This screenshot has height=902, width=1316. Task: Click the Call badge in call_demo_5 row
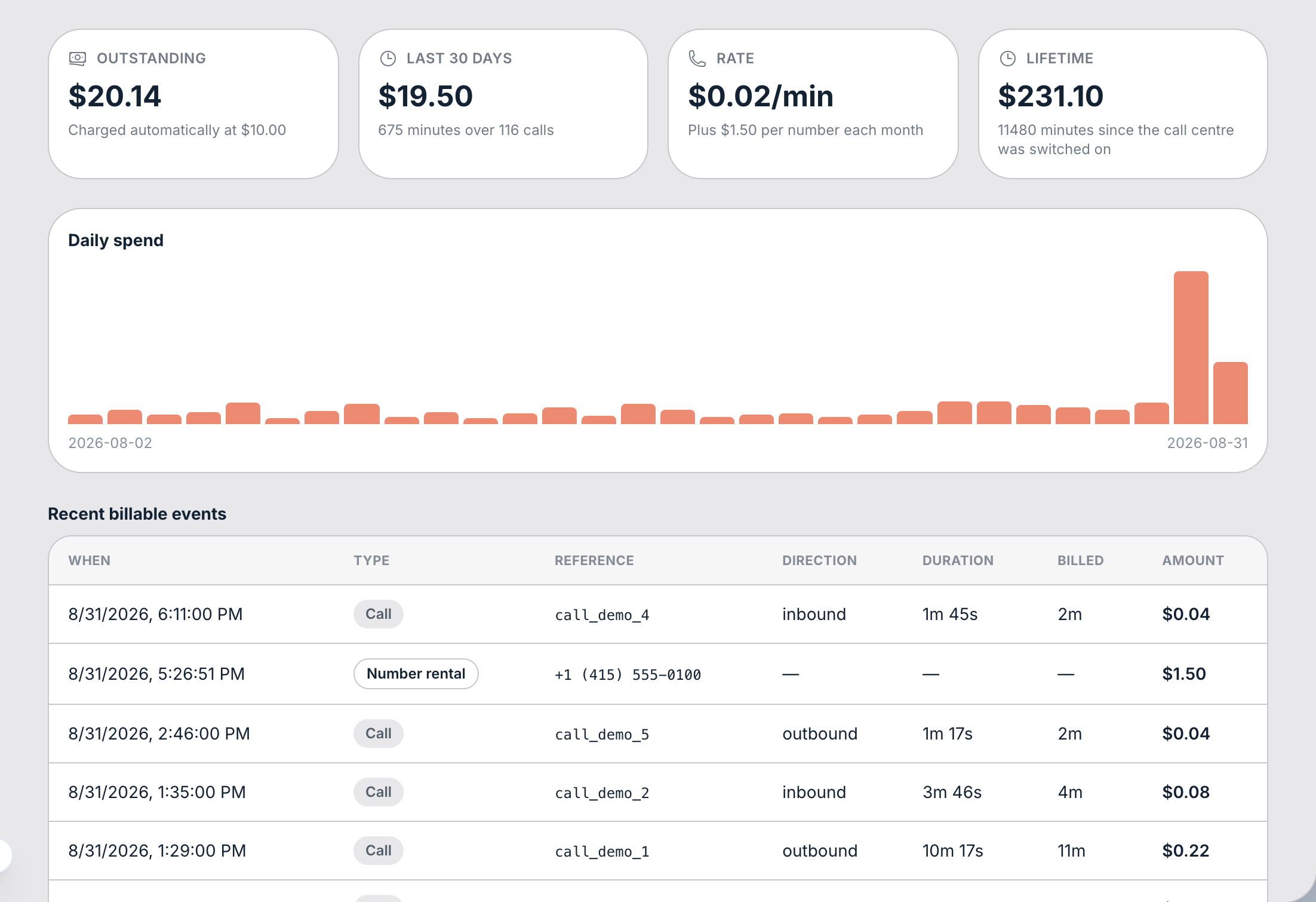point(379,734)
